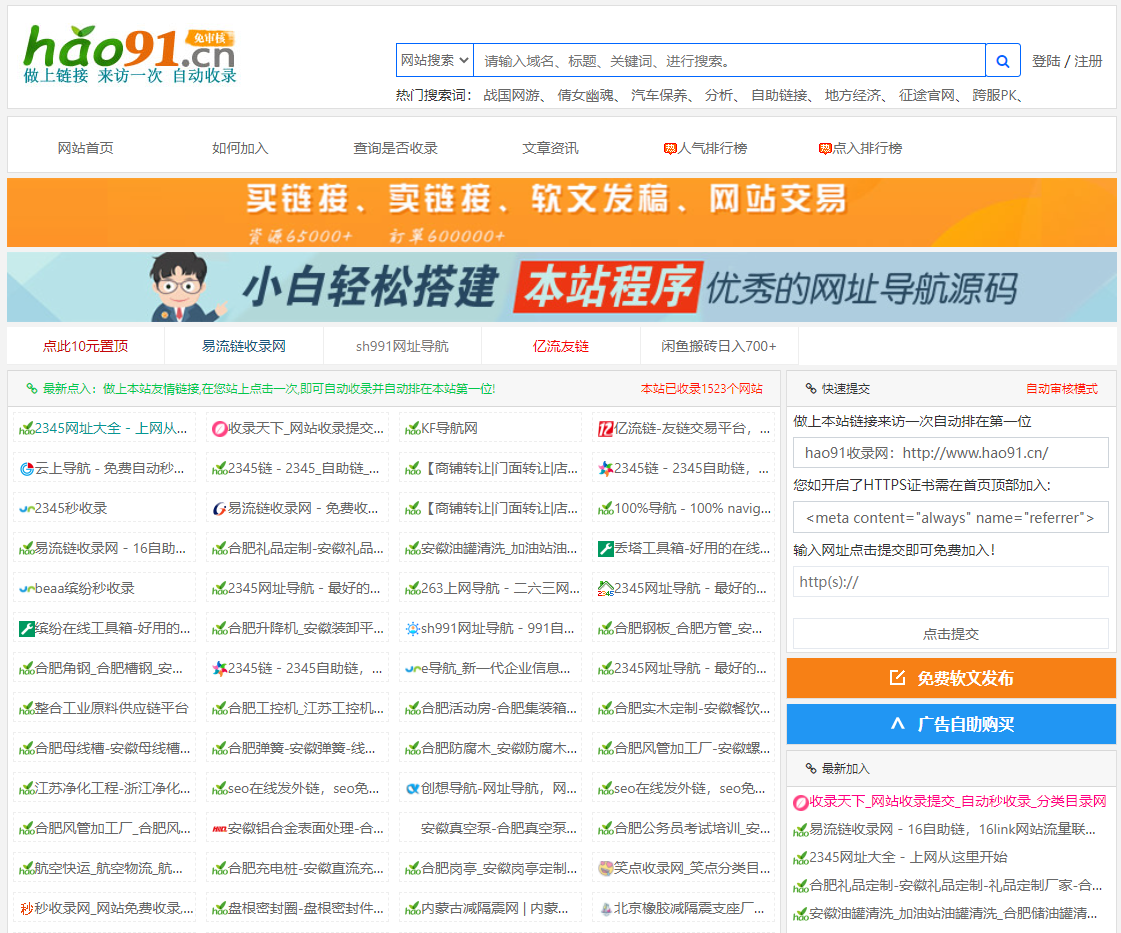Select the 亿流友链 tab
The height and width of the screenshot is (933, 1121).
pos(561,344)
